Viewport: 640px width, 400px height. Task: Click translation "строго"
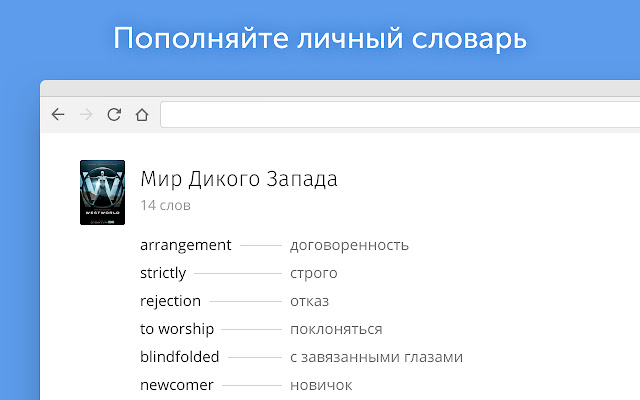click(x=313, y=273)
